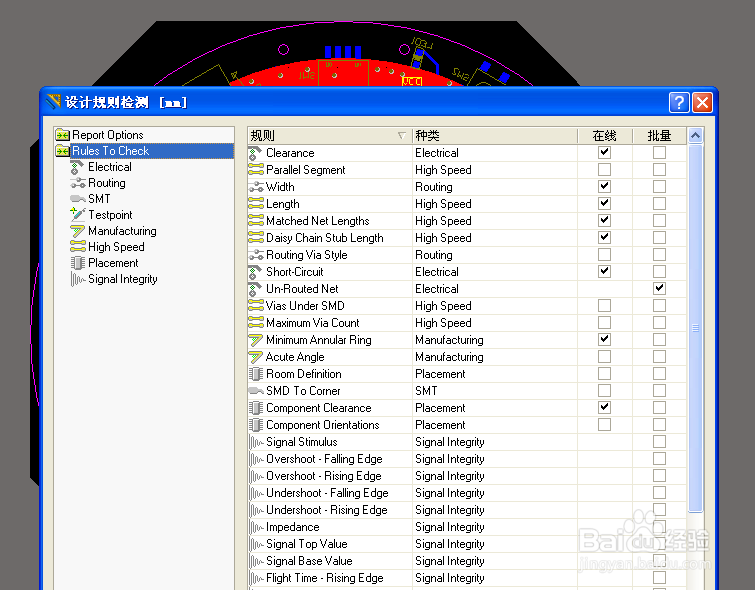This screenshot has width=755, height=590.
Task: Click the Routing Via Style rule icon
Action: pyautogui.click(x=256, y=255)
